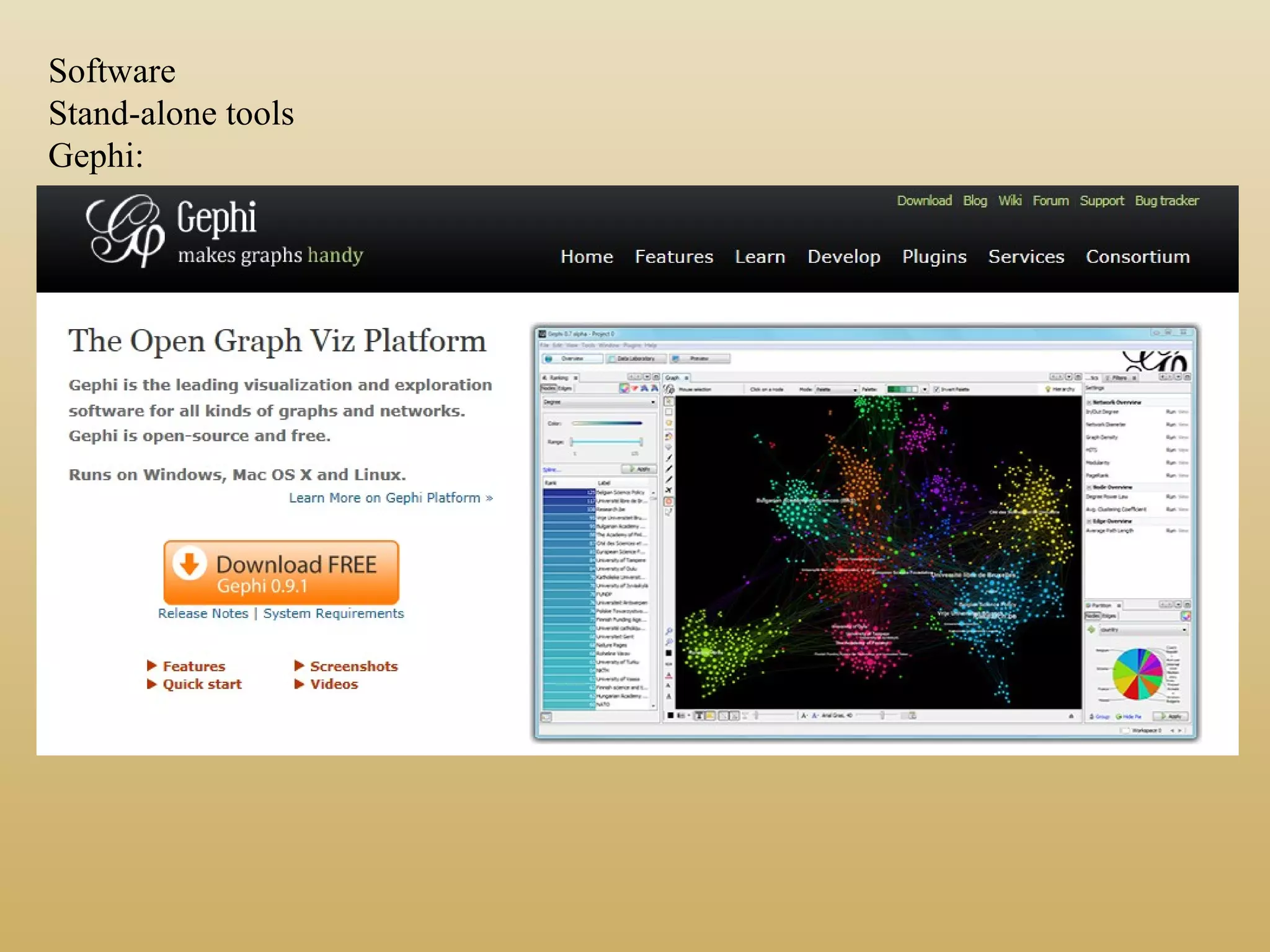Click the Color gradient bar in Ranking
The height and width of the screenshot is (952, 1270).
[x=606, y=423]
